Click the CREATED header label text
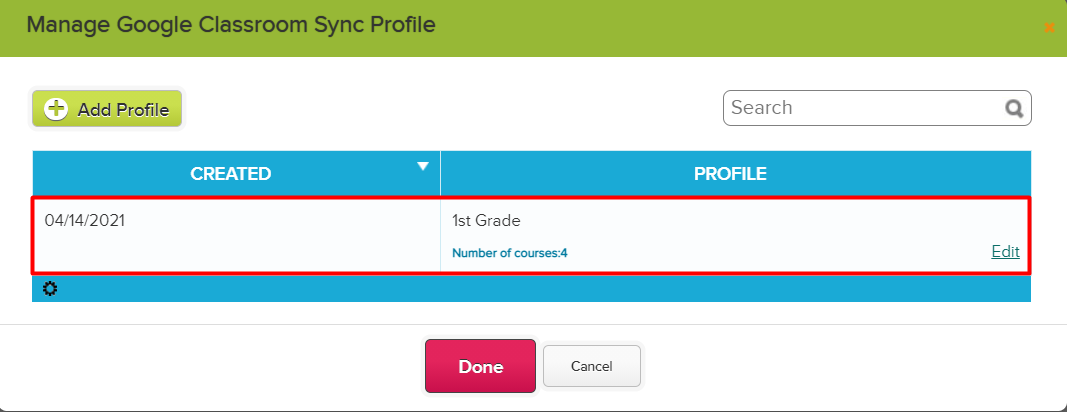Screen dimensions: 1067x412 [231, 174]
